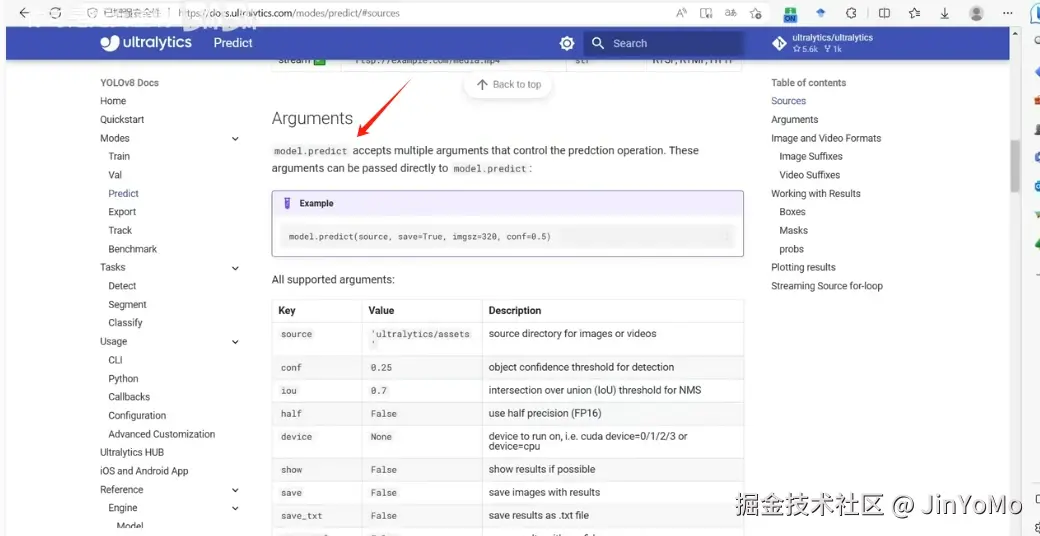Image resolution: width=1040 pixels, height=536 pixels.
Task: Collapse the Reference section chevron
Action: click(235, 490)
